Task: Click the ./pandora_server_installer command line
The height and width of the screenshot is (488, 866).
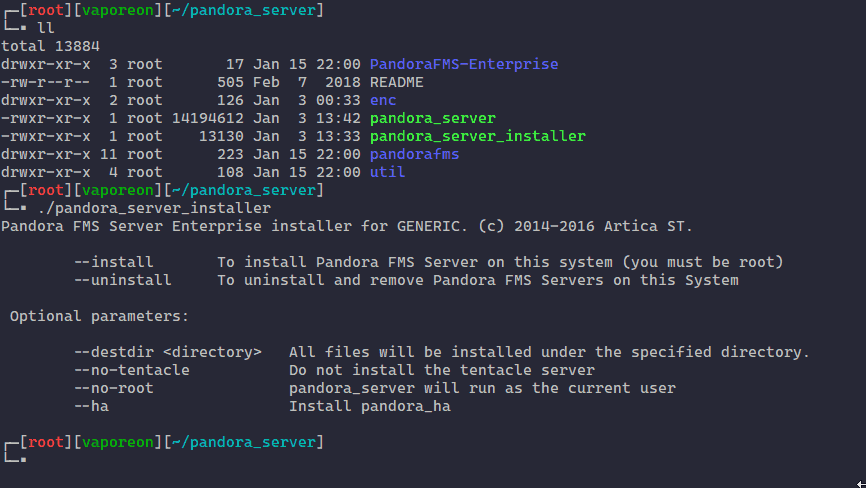Action: tap(154, 208)
